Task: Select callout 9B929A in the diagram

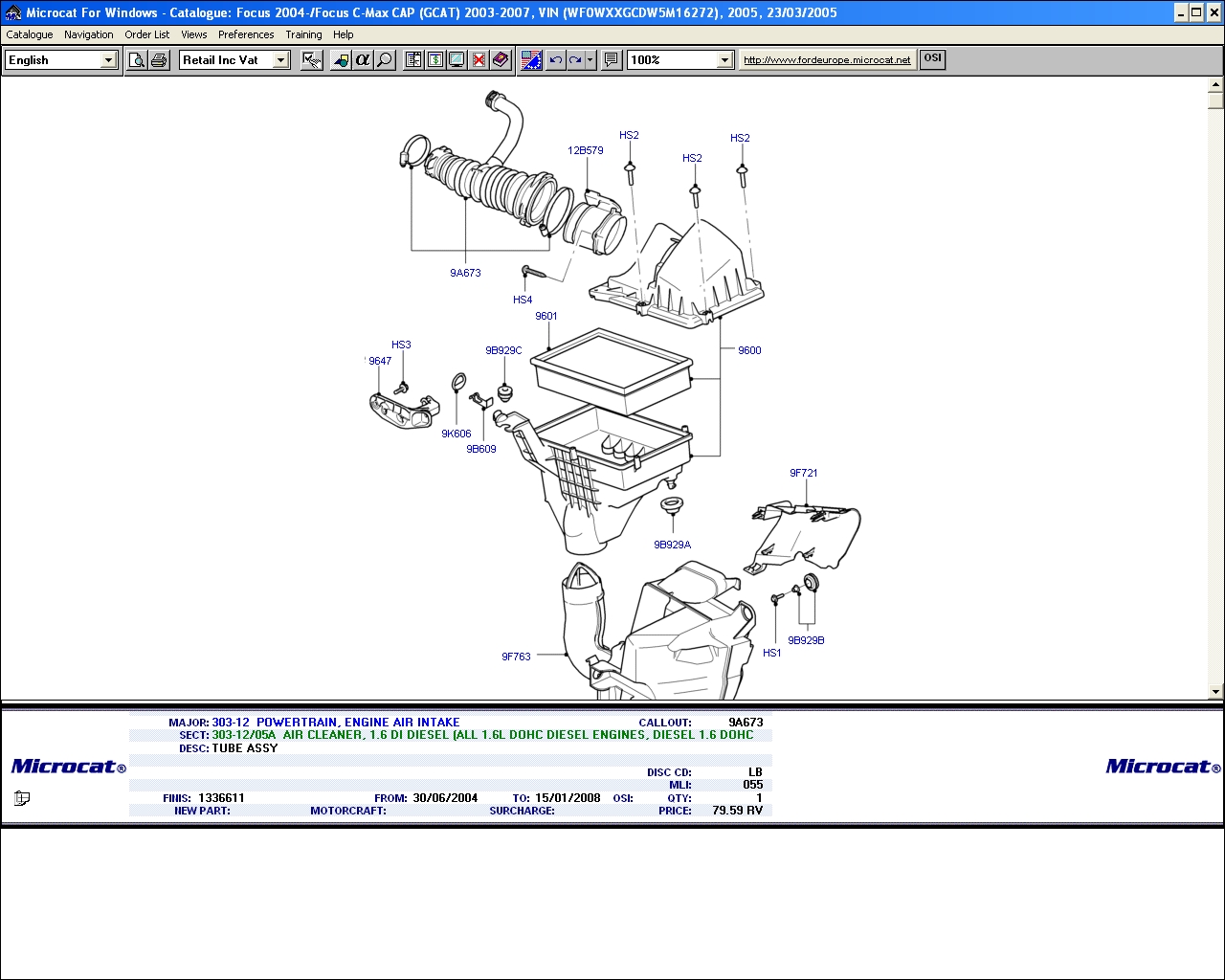Action: coord(673,545)
